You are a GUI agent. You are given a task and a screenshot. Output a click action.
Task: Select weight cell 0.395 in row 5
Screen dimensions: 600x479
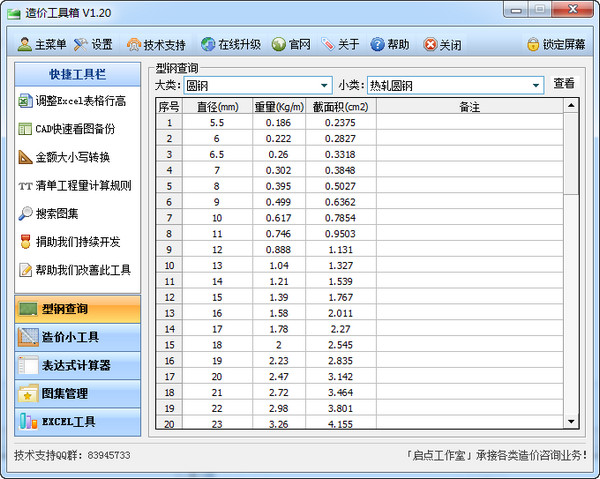pos(279,186)
